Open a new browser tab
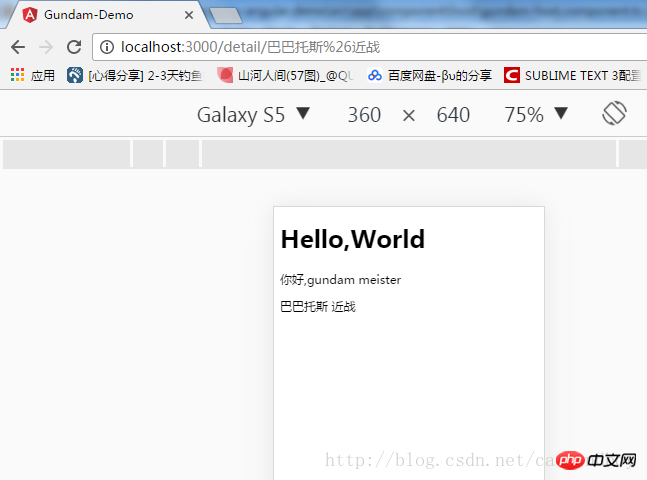Viewport: 647px width, 480px height. (226, 15)
